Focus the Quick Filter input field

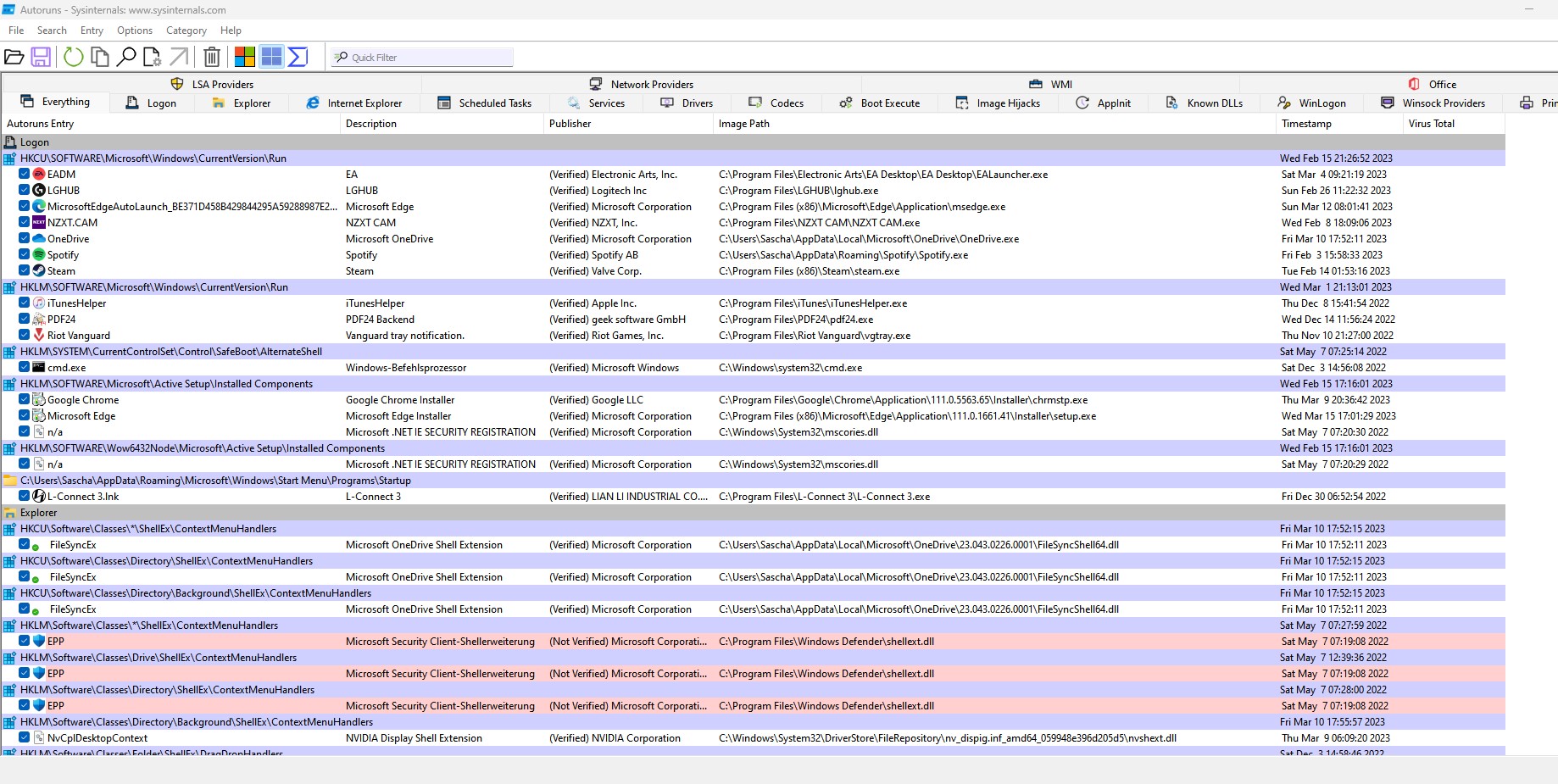[x=422, y=58]
